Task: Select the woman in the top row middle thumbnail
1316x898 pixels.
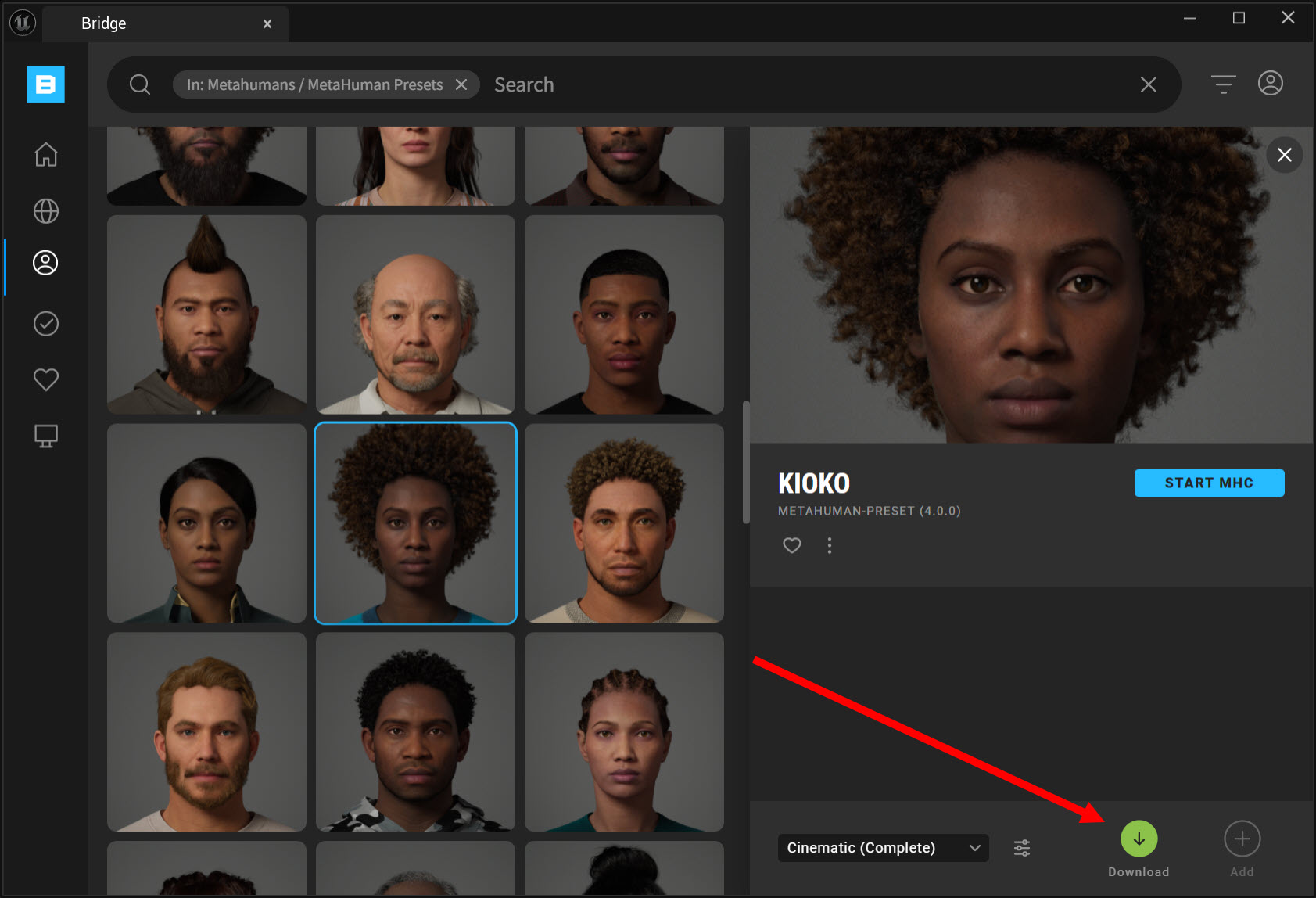Action: click(415, 166)
